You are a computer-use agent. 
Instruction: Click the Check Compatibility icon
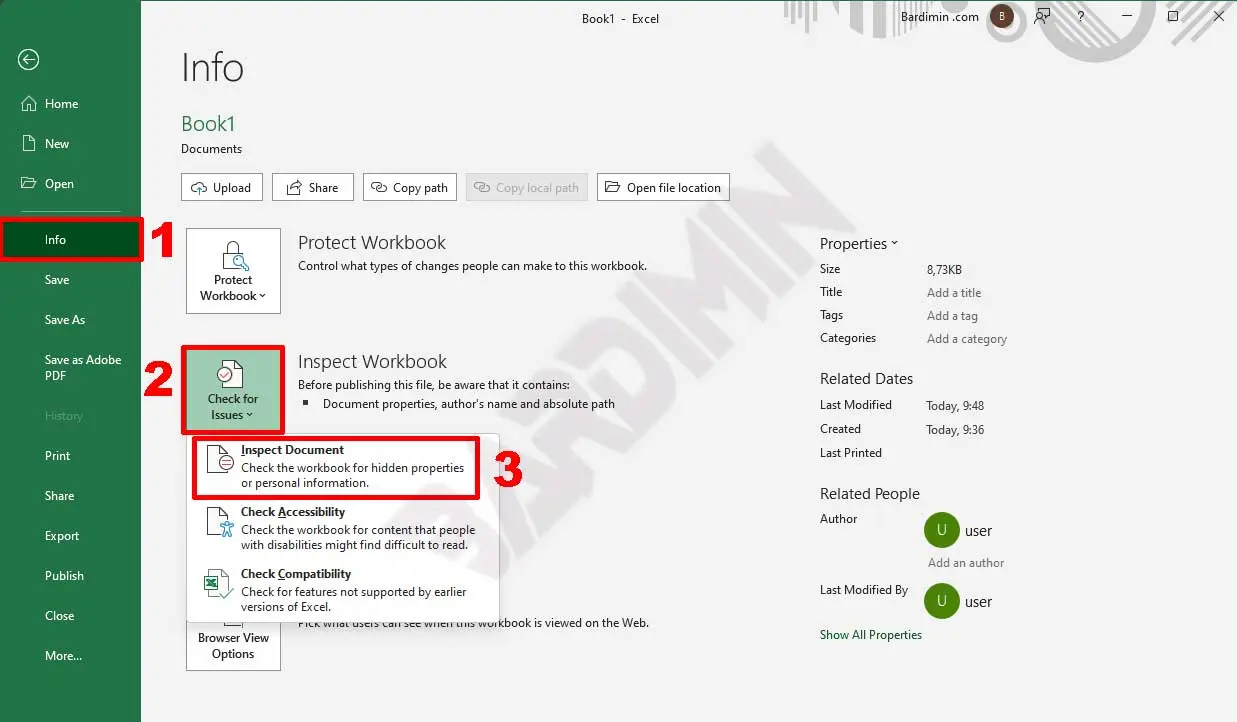point(219,584)
